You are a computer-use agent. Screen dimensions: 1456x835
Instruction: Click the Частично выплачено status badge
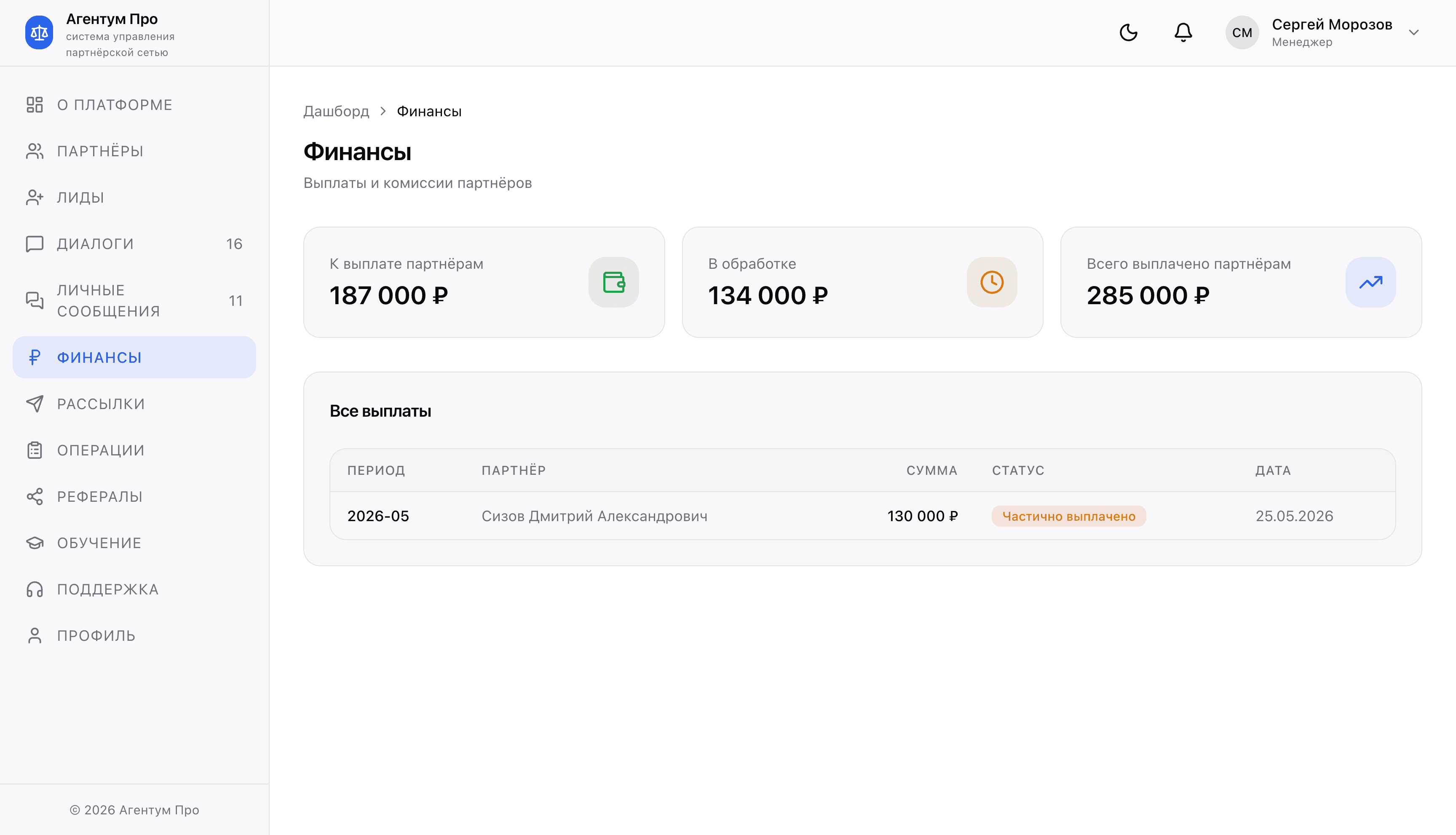(x=1069, y=516)
